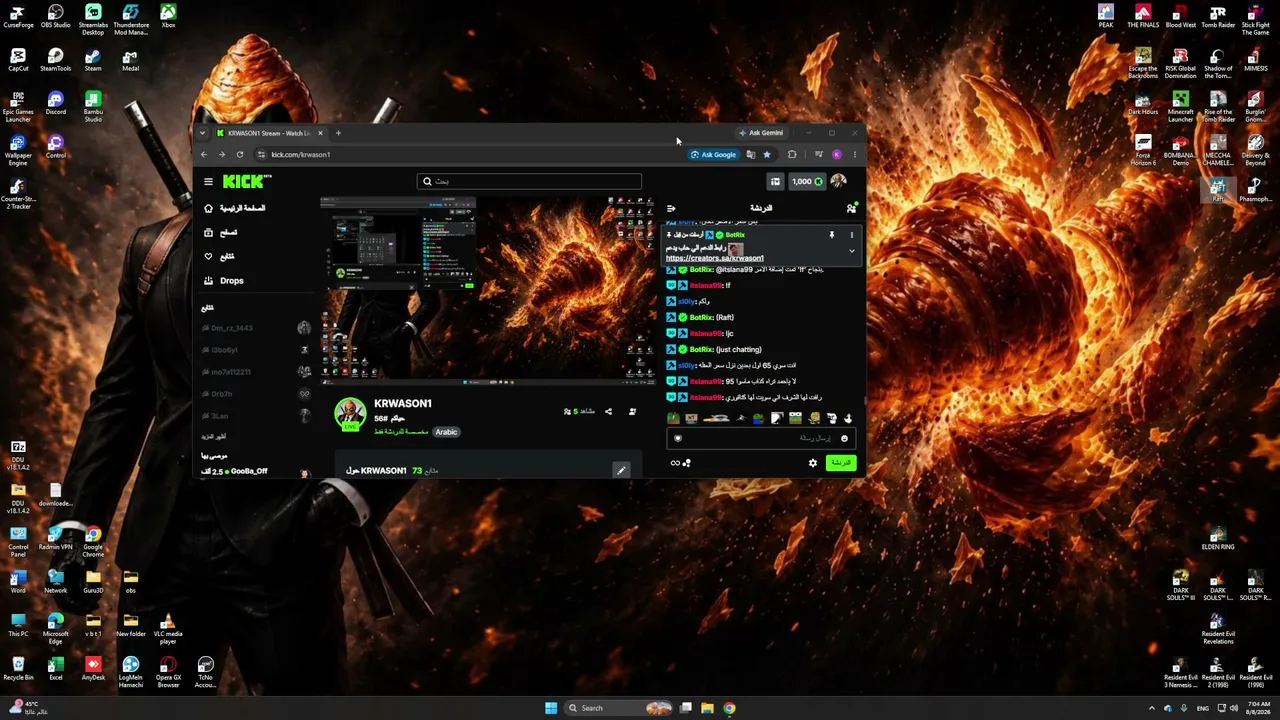Open the Kick profile avatar menu

pyautogui.click(x=839, y=181)
